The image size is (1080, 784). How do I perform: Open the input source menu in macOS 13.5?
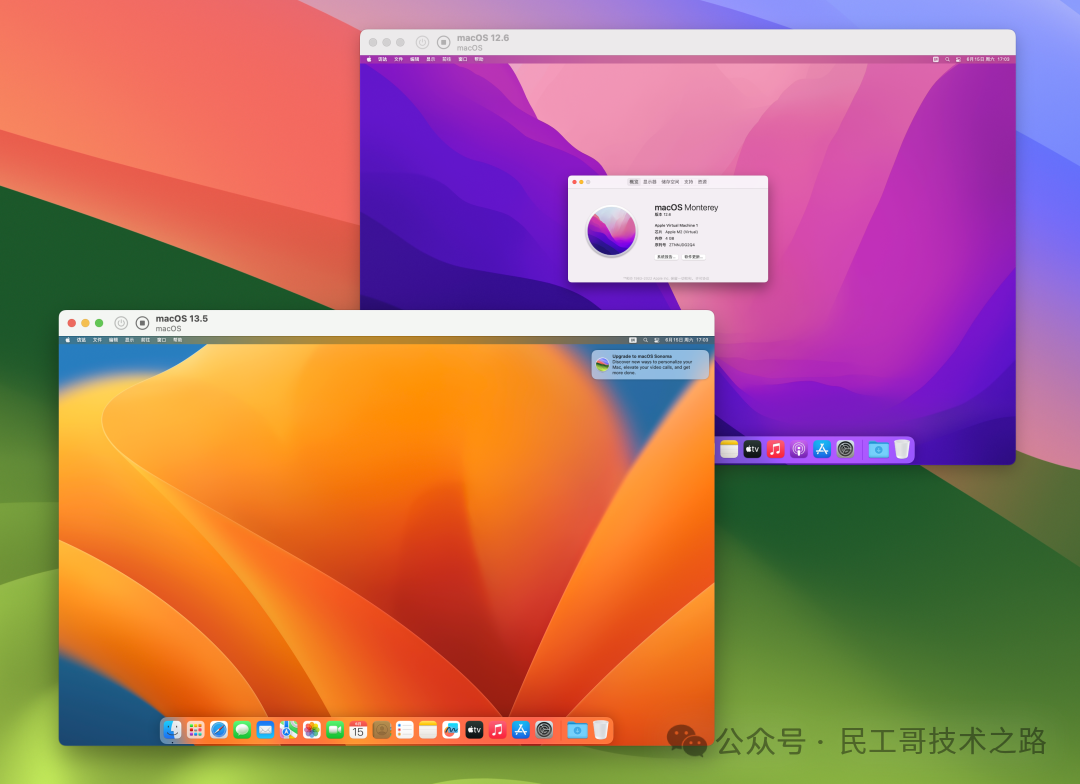(x=633, y=340)
